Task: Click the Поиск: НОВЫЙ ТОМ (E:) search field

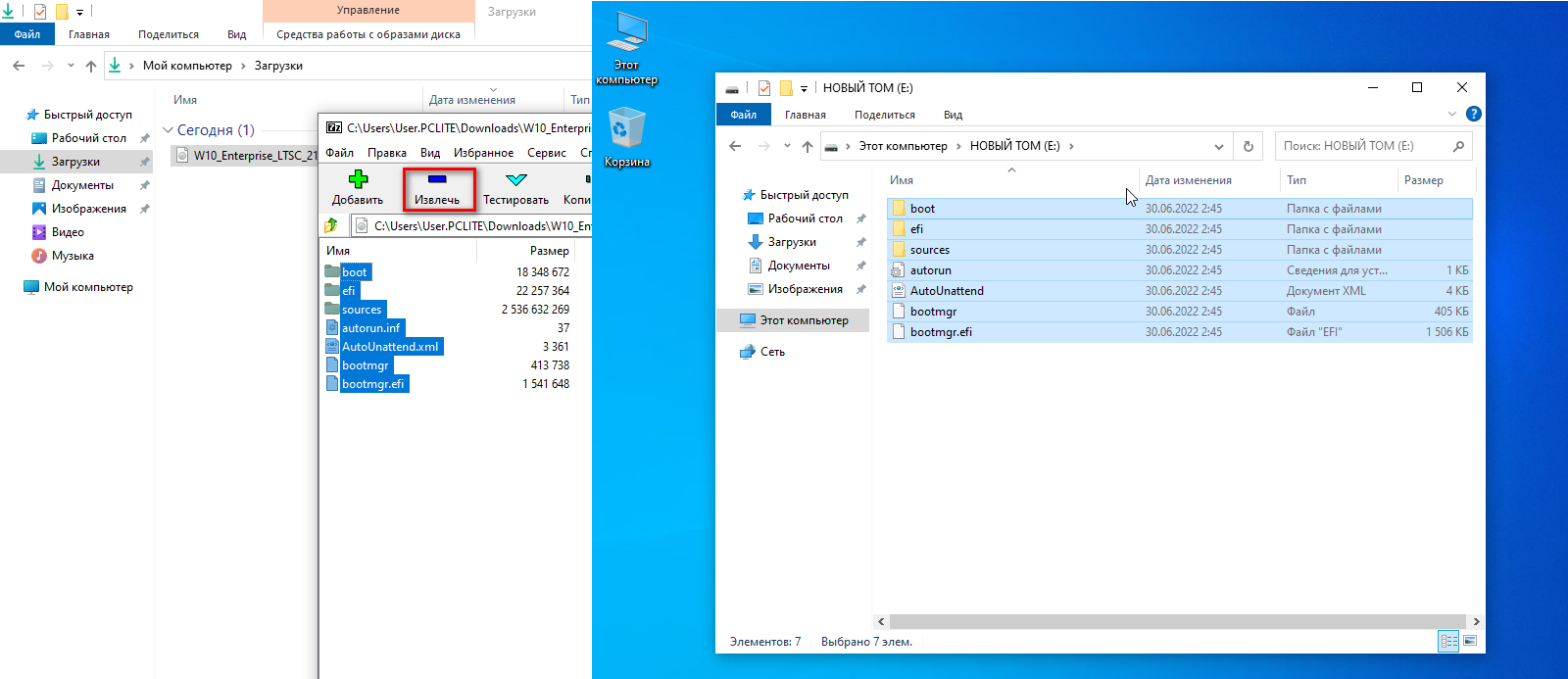Action: (x=1362, y=146)
